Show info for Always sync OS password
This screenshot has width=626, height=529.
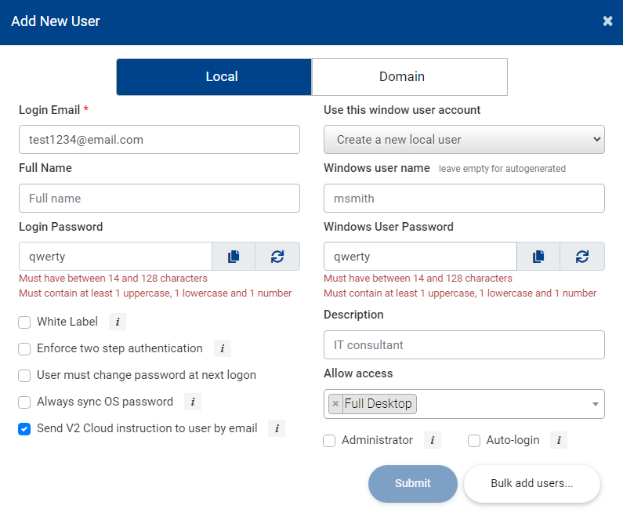[x=192, y=402]
